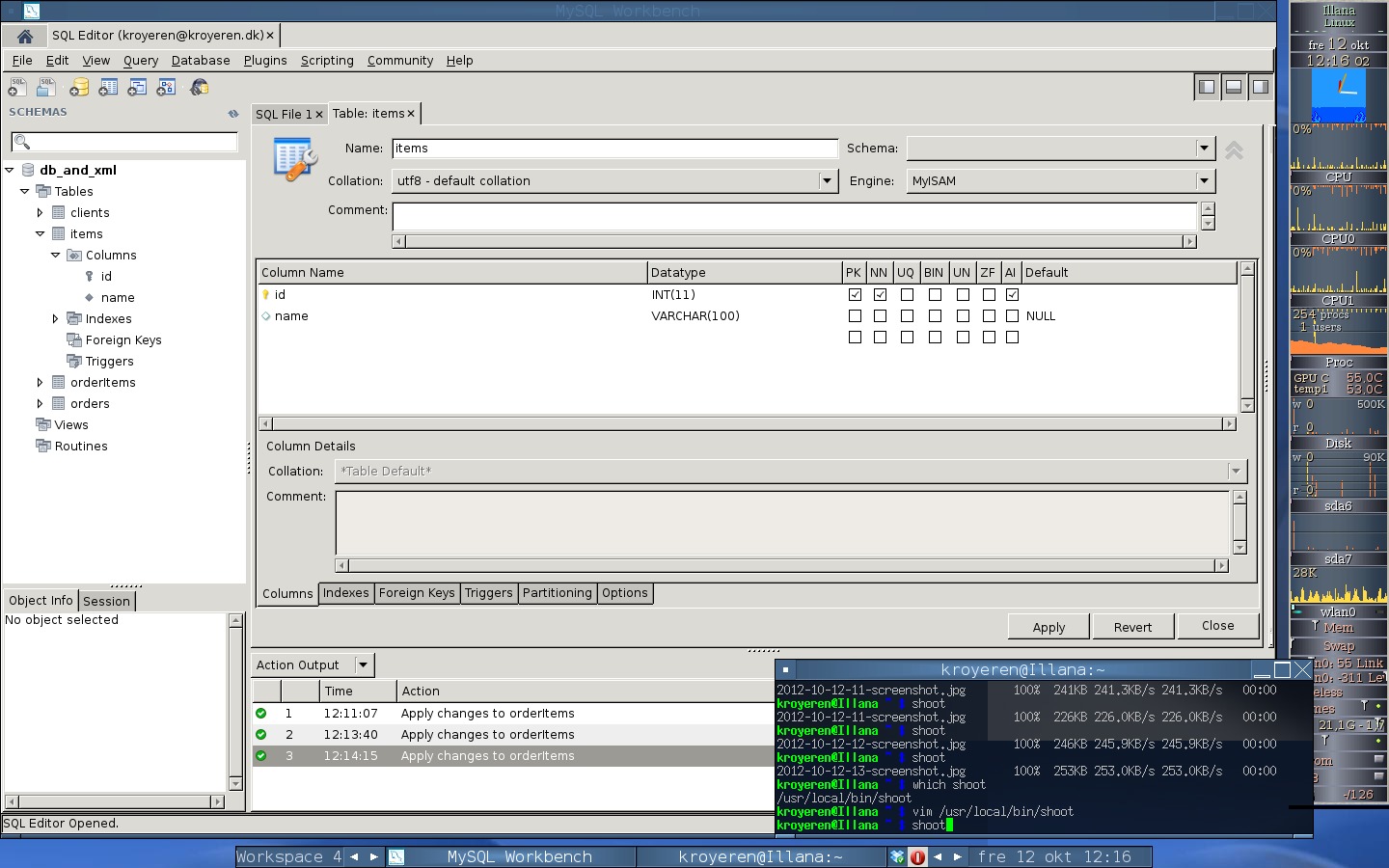This screenshot has height=868, width=1389.
Task: Click the create new schema icon
Action: click(79, 88)
